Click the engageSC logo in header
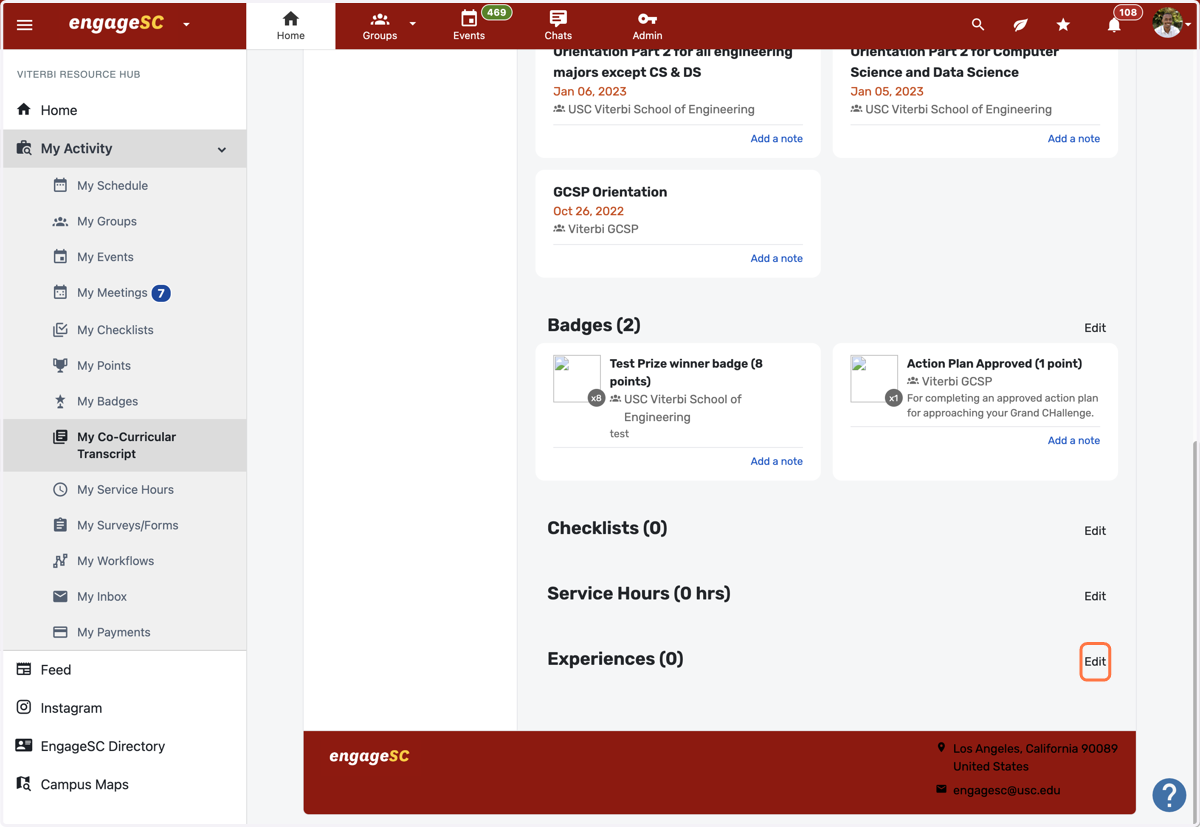The width and height of the screenshot is (1200, 827). tap(116, 24)
